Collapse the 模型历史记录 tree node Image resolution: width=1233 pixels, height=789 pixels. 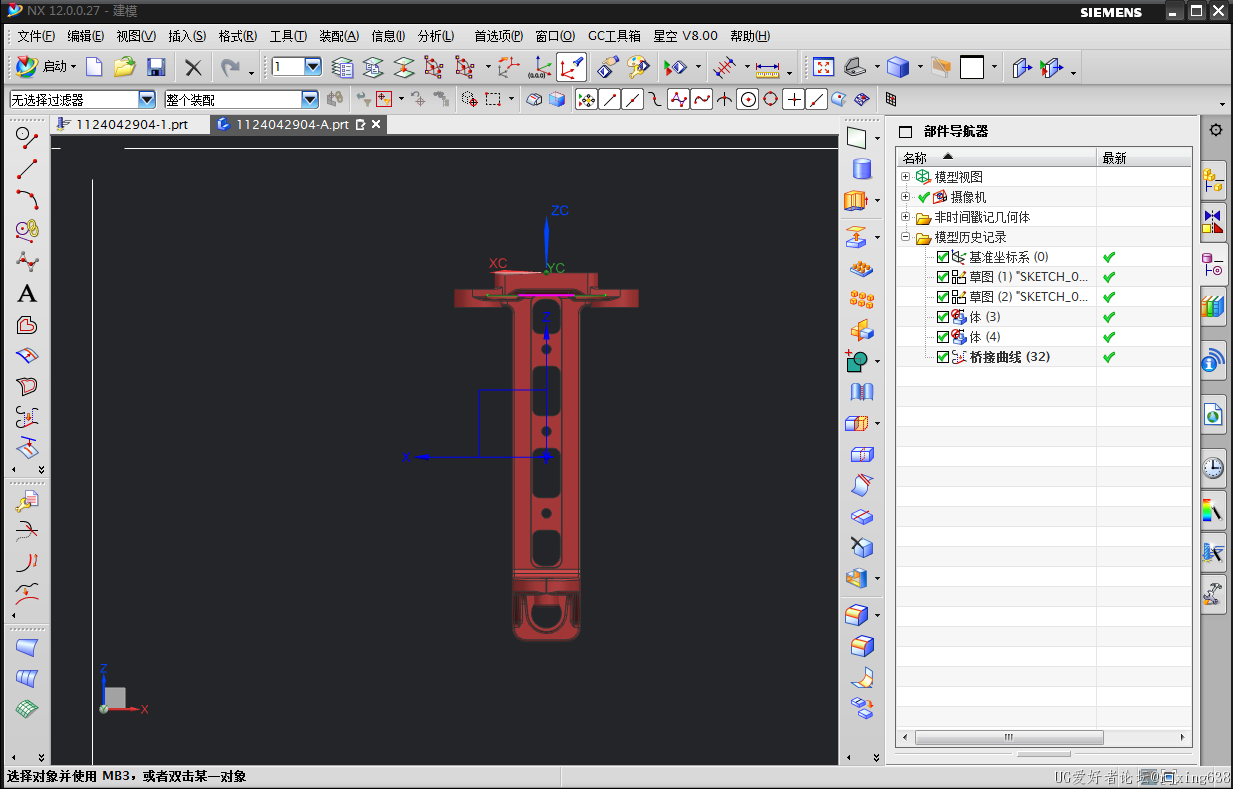click(x=905, y=237)
